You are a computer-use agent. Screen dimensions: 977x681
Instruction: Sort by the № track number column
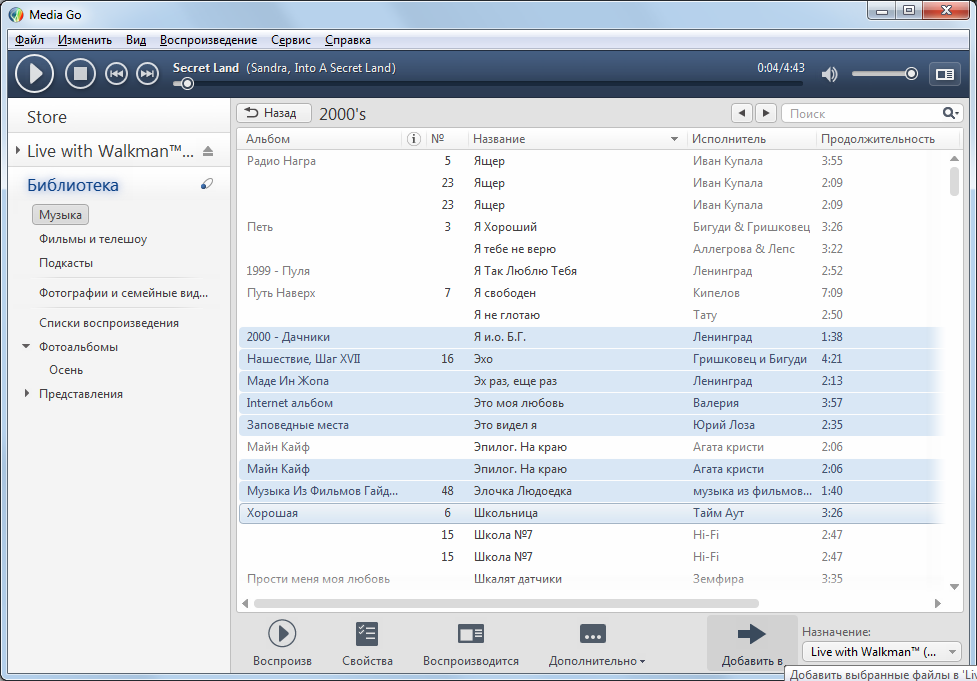[x=438, y=138]
